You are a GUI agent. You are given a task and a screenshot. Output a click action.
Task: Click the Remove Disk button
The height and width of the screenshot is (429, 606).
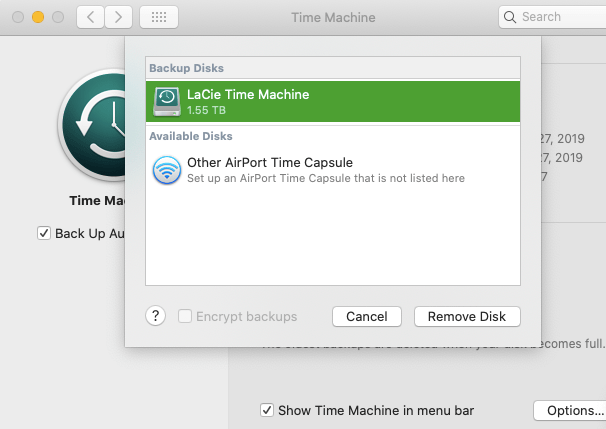tap(467, 317)
